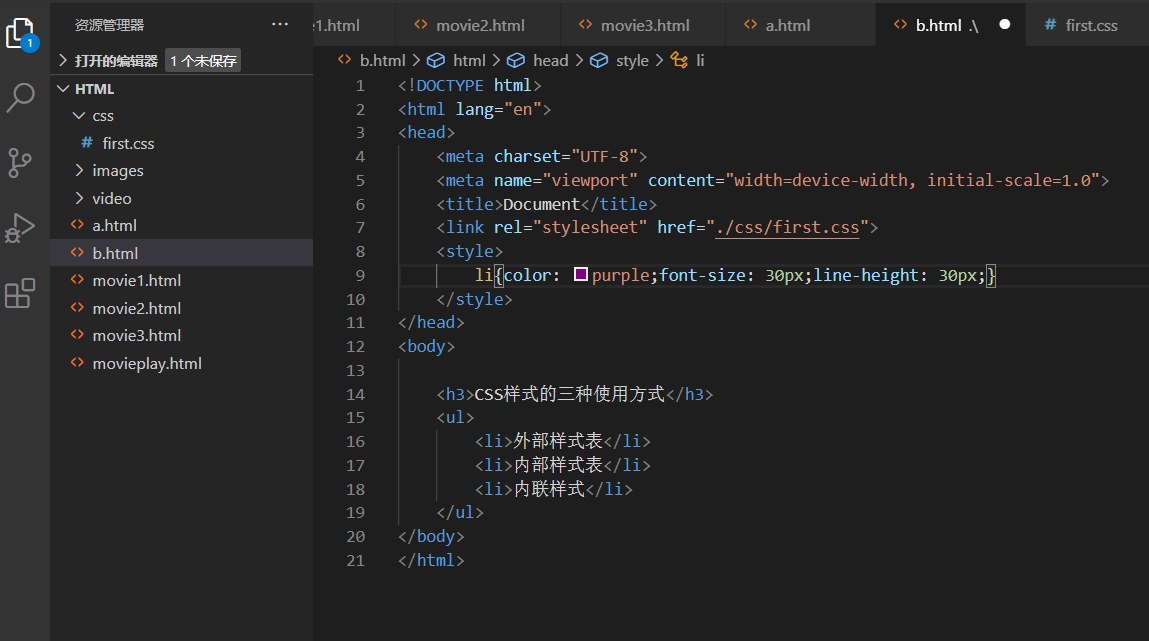Click the movieplay.html file icon
The image size is (1149, 641).
click(77, 363)
